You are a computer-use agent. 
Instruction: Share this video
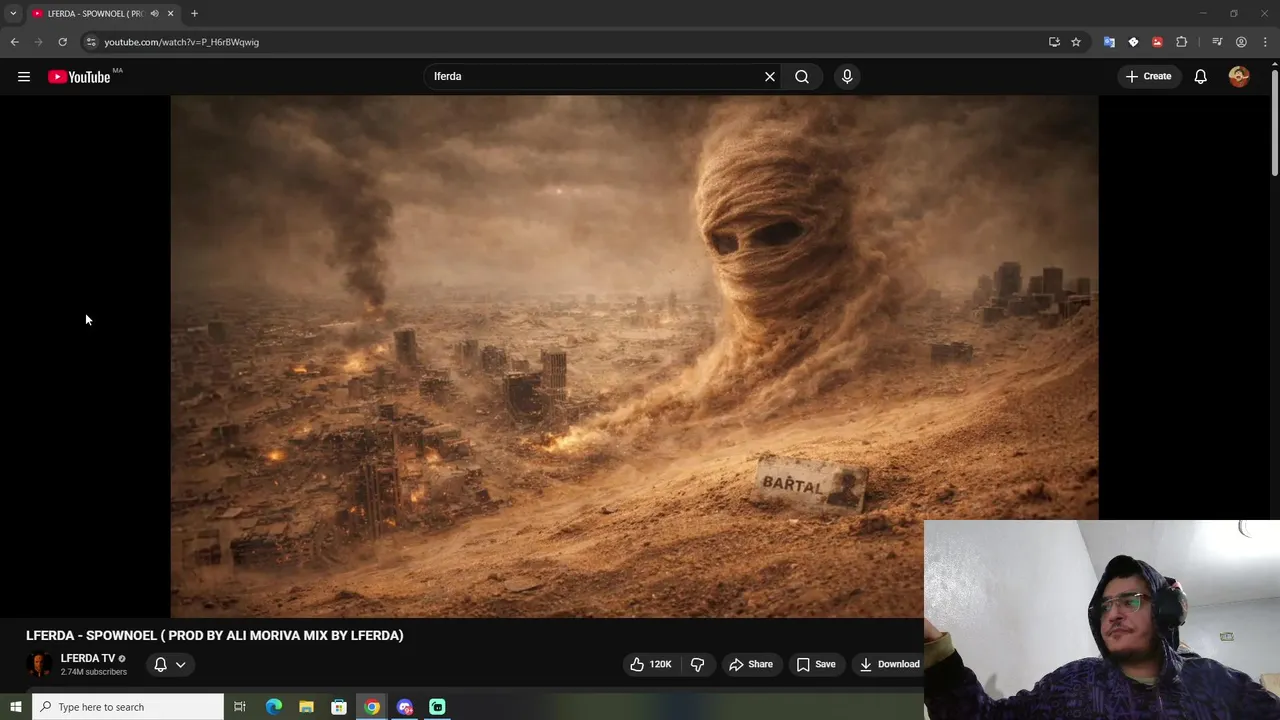[751, 664]
